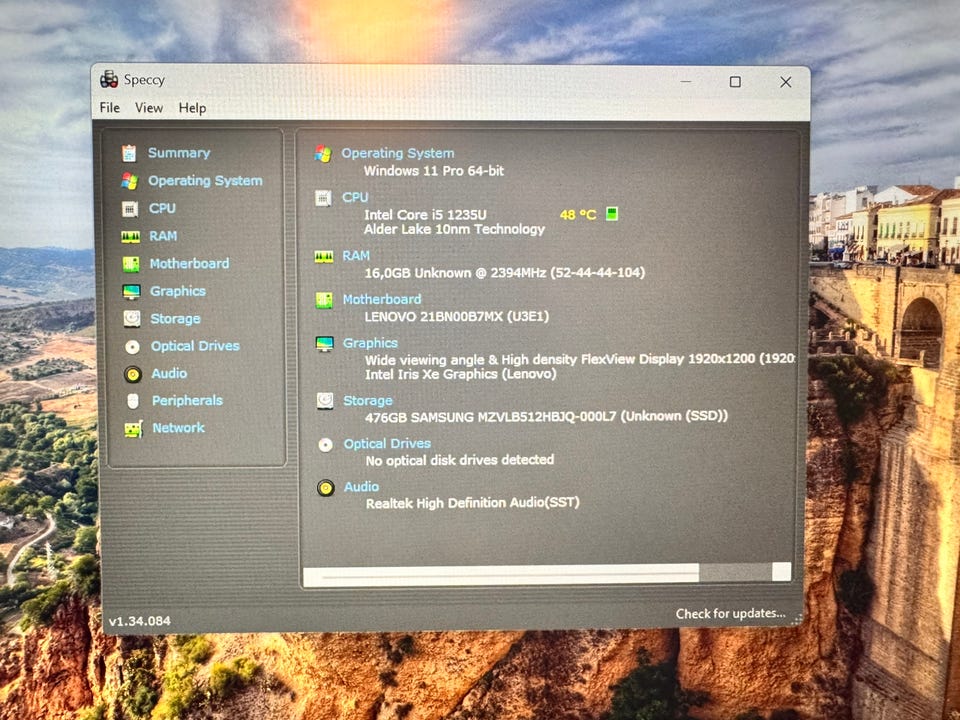Click No optical disk drives detected text
Screen dimensions: 960x720
(x=460, y=460)
